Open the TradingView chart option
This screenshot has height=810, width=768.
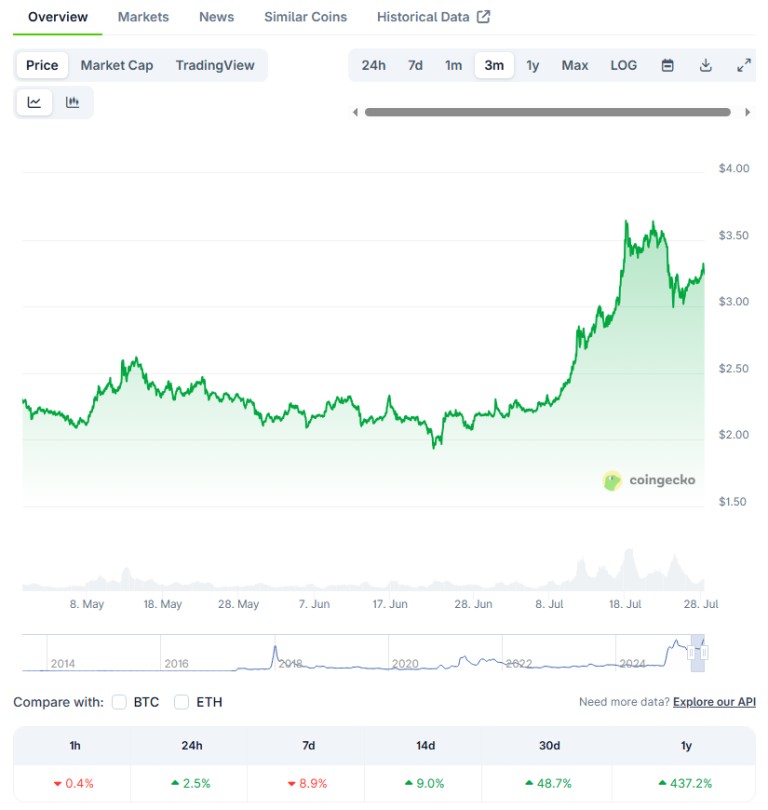[215, 64]
